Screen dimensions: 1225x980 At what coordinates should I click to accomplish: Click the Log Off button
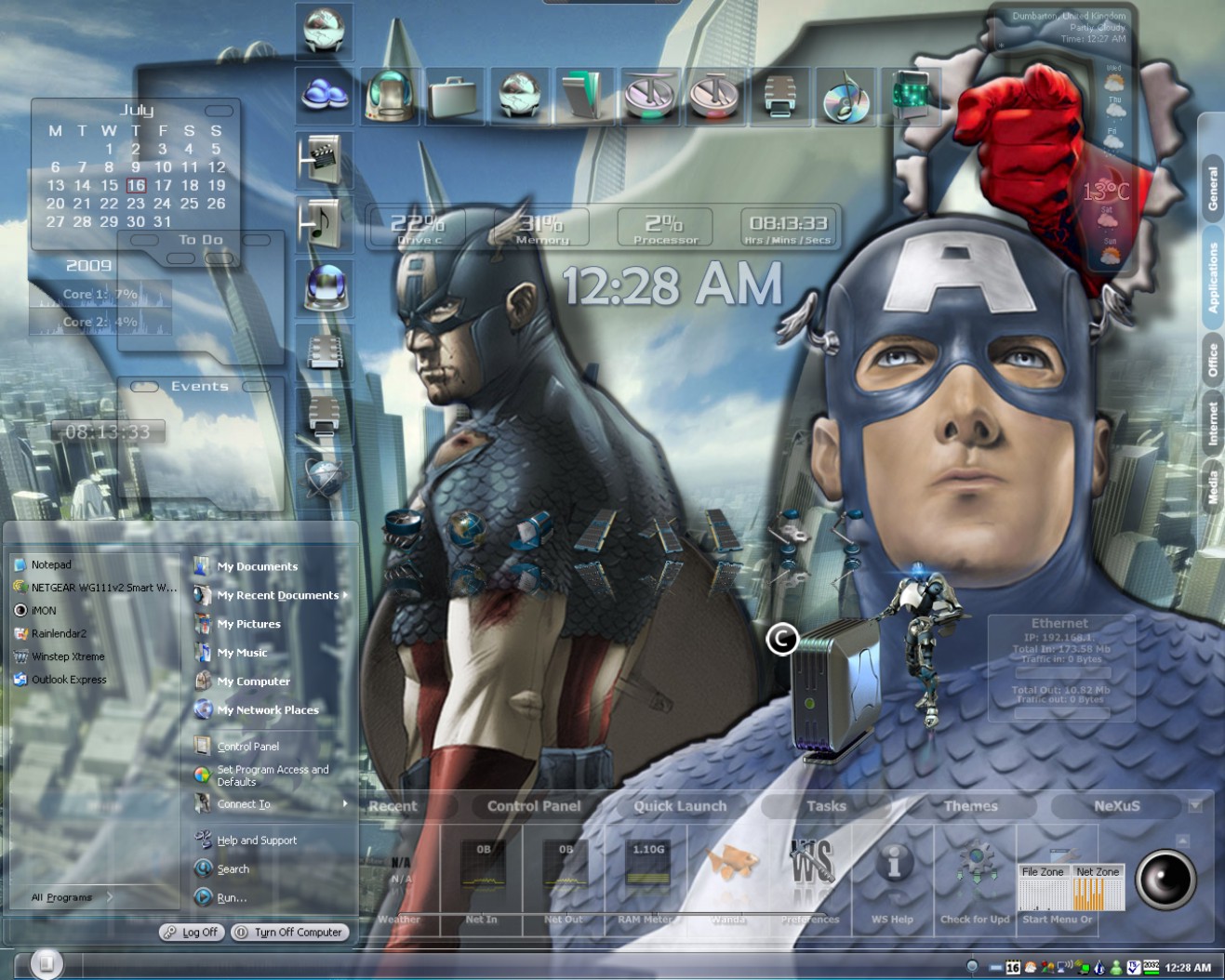click(192, 932)
